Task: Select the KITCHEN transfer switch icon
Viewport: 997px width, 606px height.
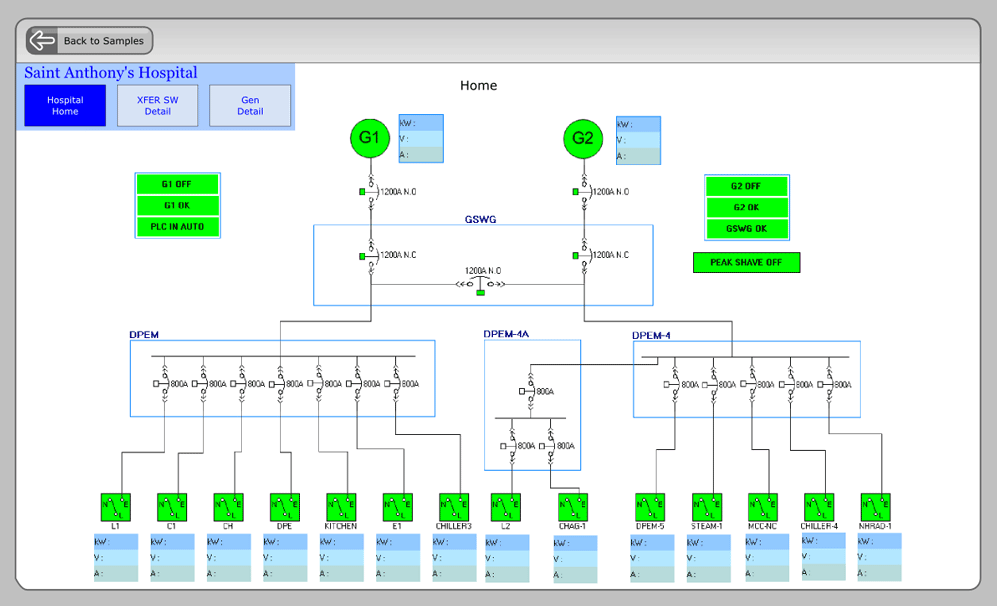Action: (x=341, y=507)
